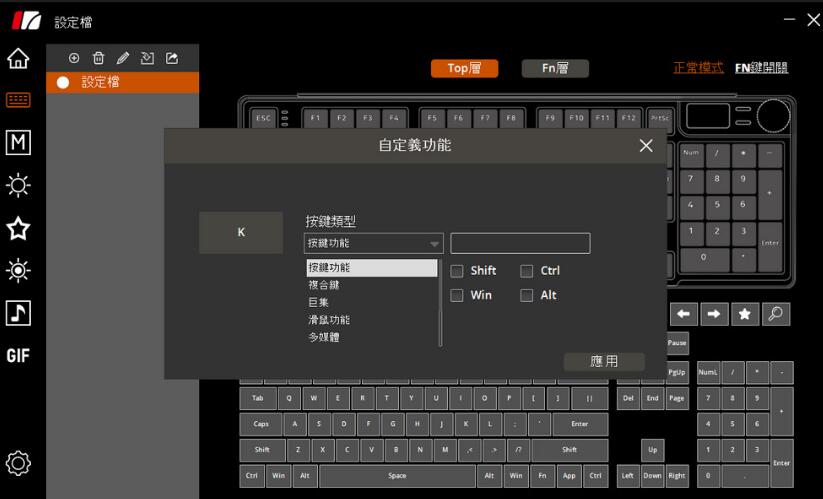This screenshot has height=499, width=823.
Task: Open the Home page in sidebar
Action: 18,58
